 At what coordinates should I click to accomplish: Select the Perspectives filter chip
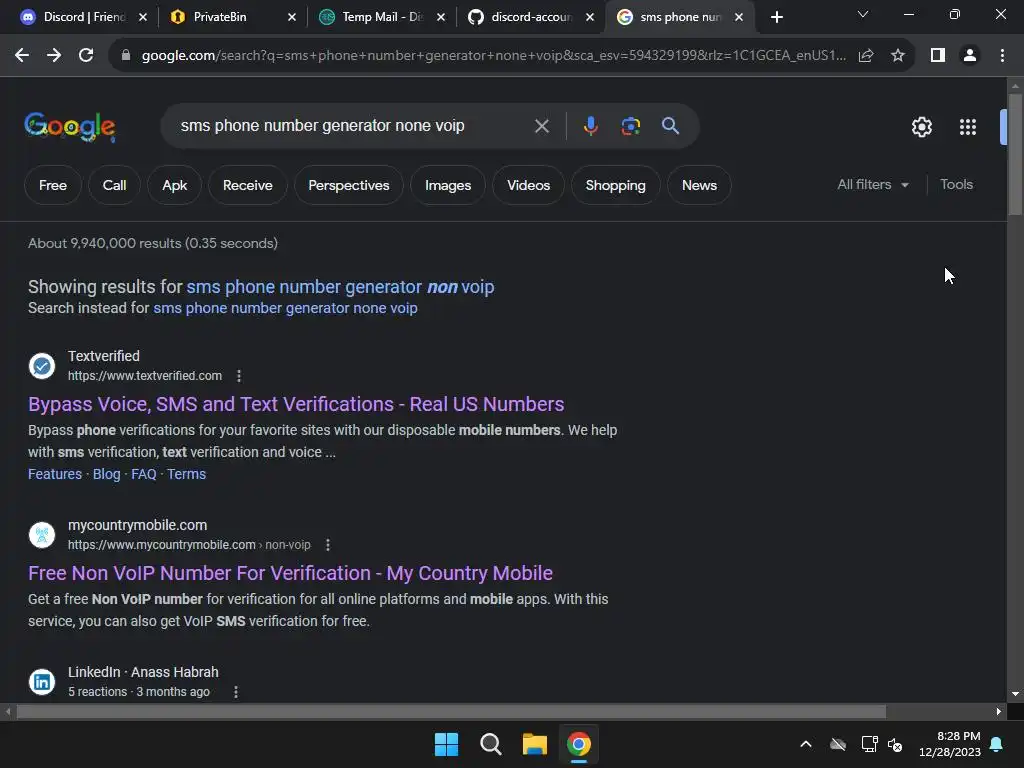pyautogui.click(x=349, y=185)
